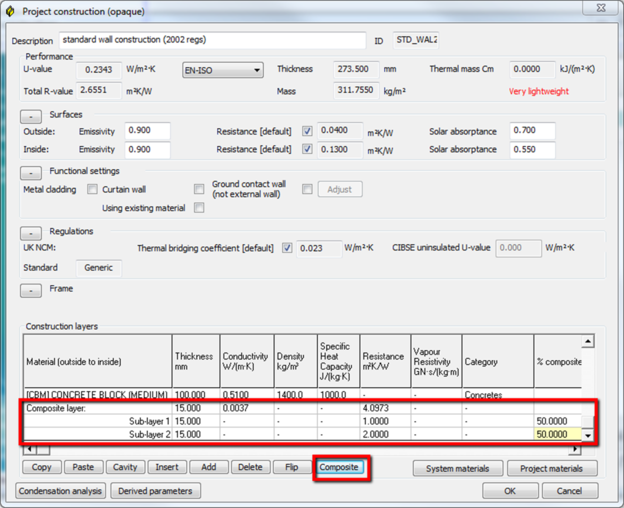Select Sub-layer 2 % composite cell

[556, 435]
